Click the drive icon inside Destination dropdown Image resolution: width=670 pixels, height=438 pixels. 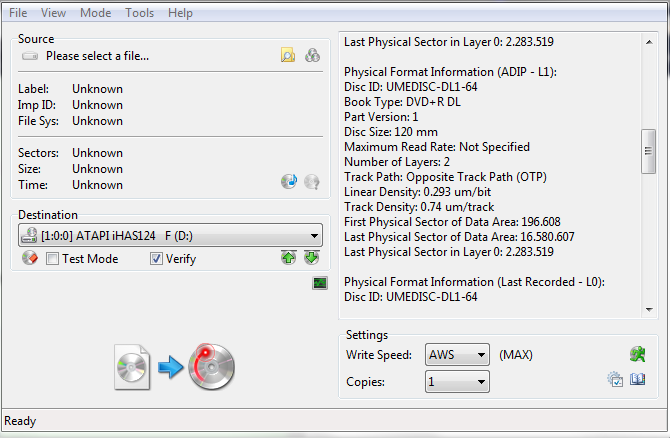coord(29,235)
